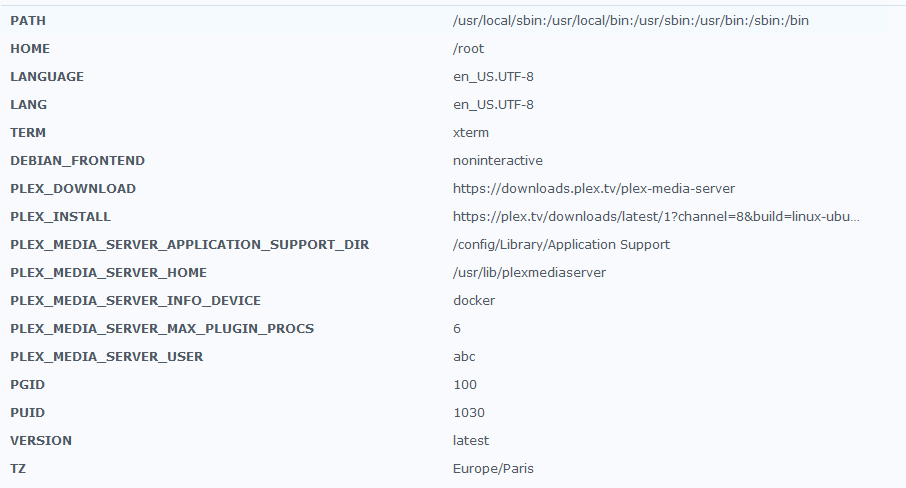Click the PUID value 1030
This screenshot has height=488, width=906.
coord(469,413)
